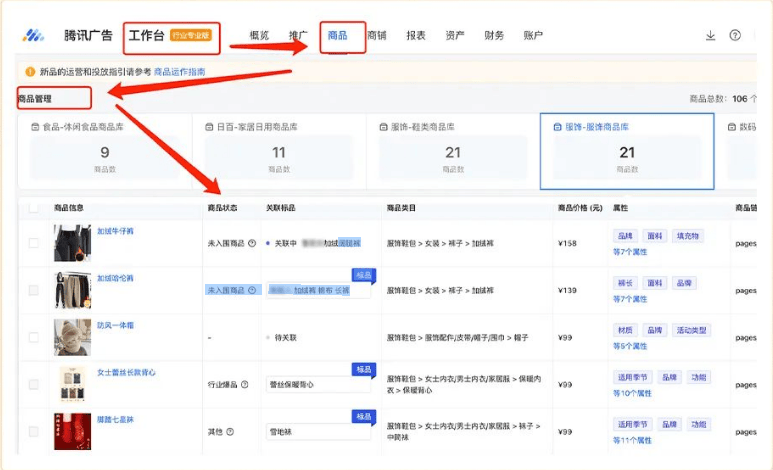This screenshot has width=773, height=470.
Task: Click the 蕾丝保暖背心 linked standard product field
Action: coord(318,385)
